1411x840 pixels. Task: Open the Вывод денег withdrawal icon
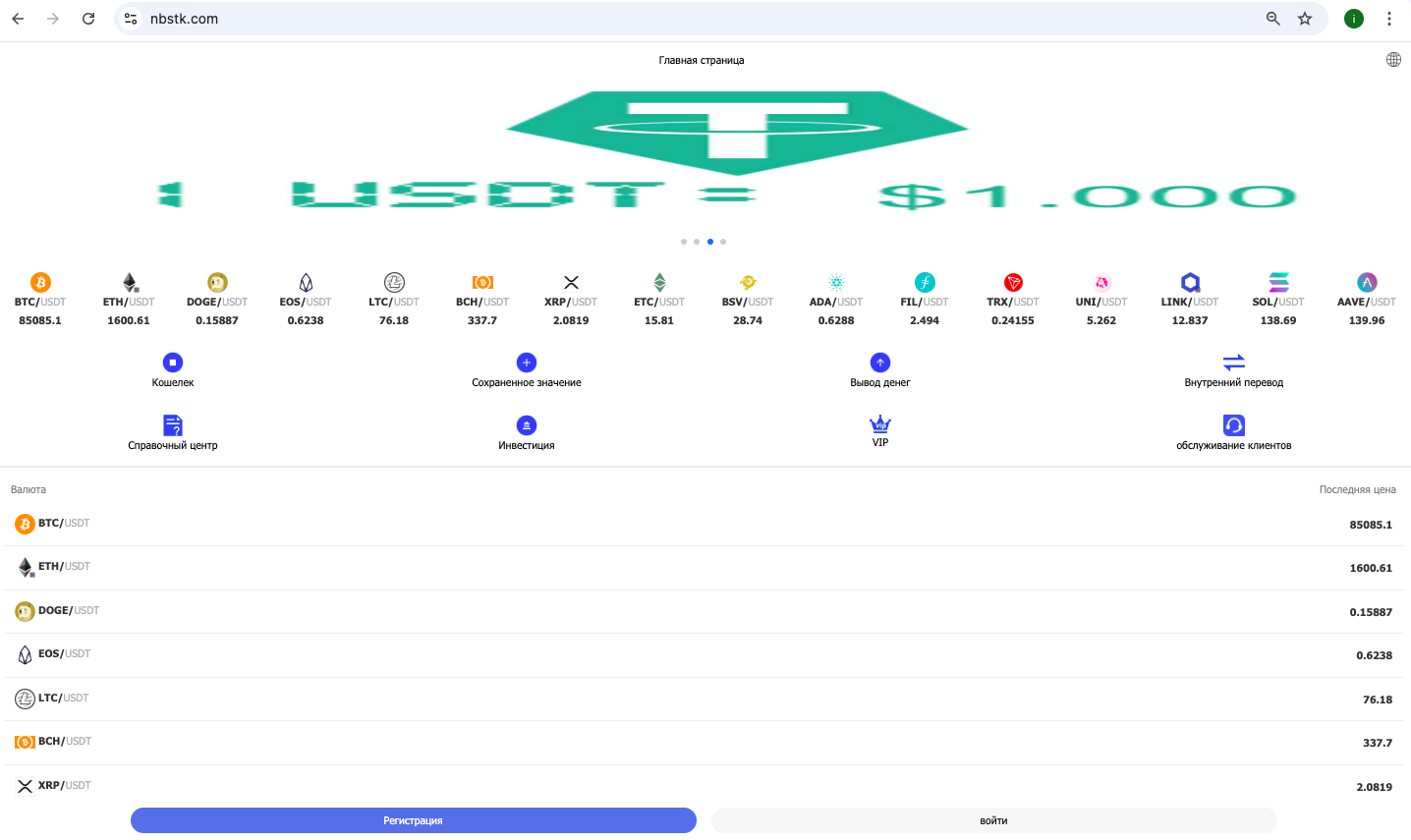[880, 363]
